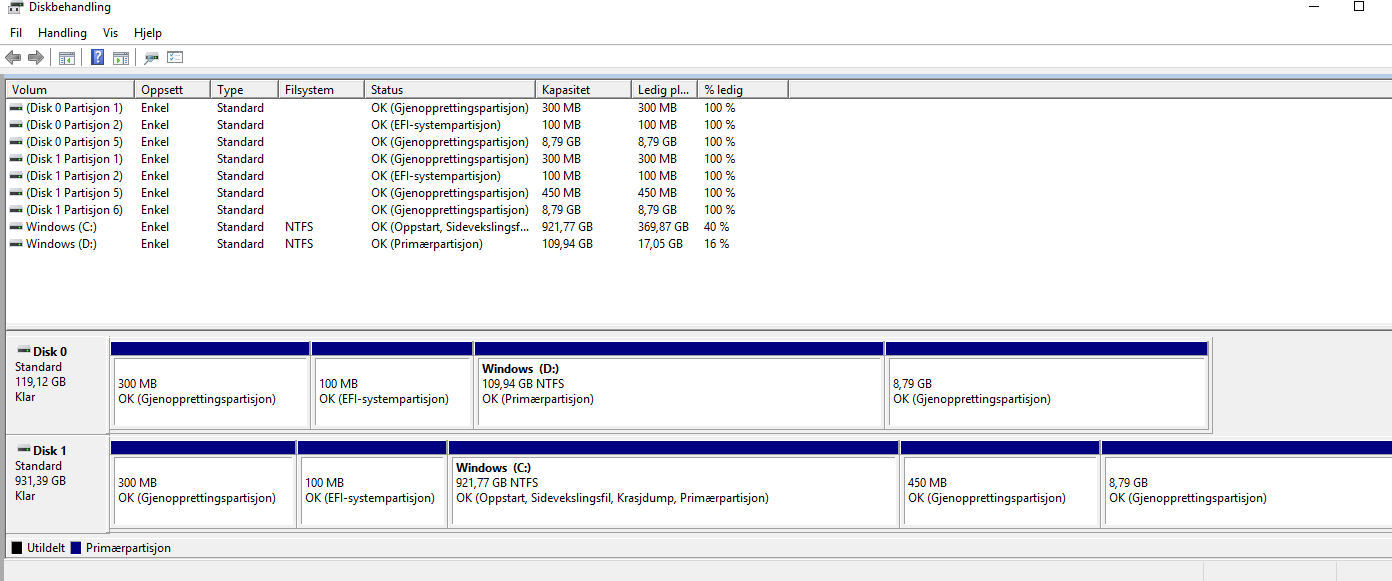Select Disk 1's 450 MB recovery partition block

coord(1000,484)
